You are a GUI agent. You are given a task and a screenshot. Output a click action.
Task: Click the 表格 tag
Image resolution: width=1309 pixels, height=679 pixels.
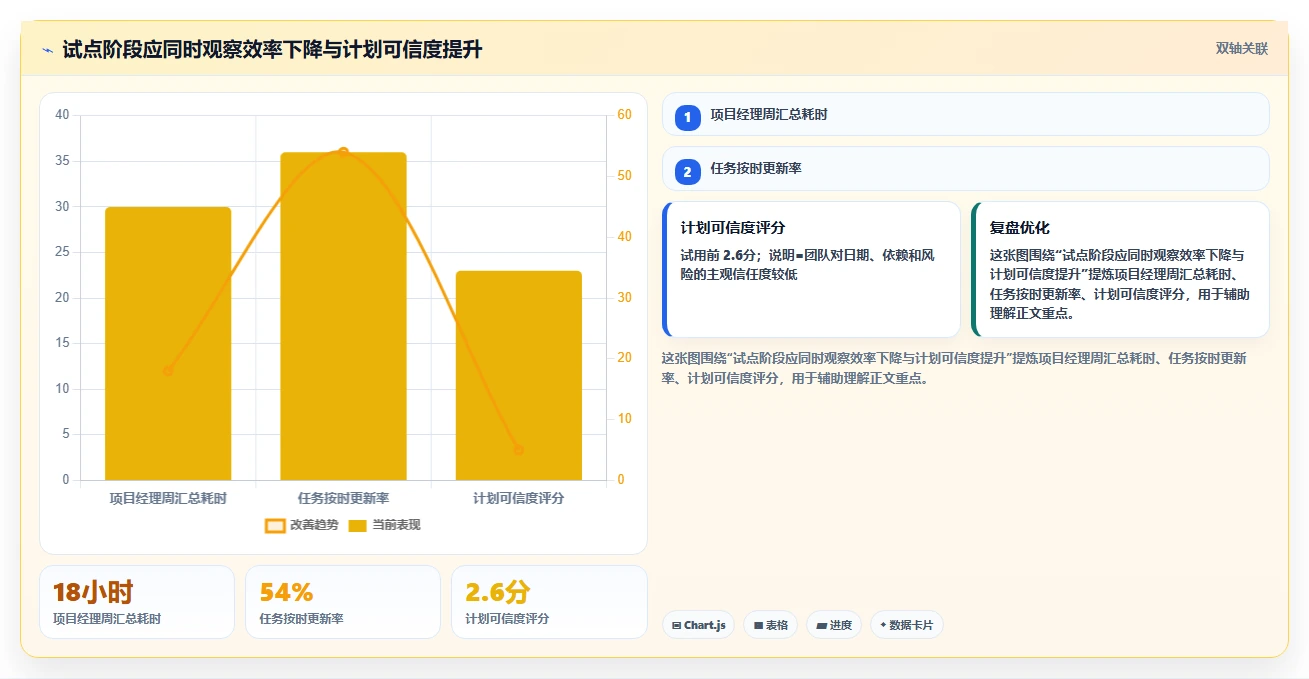770,625
